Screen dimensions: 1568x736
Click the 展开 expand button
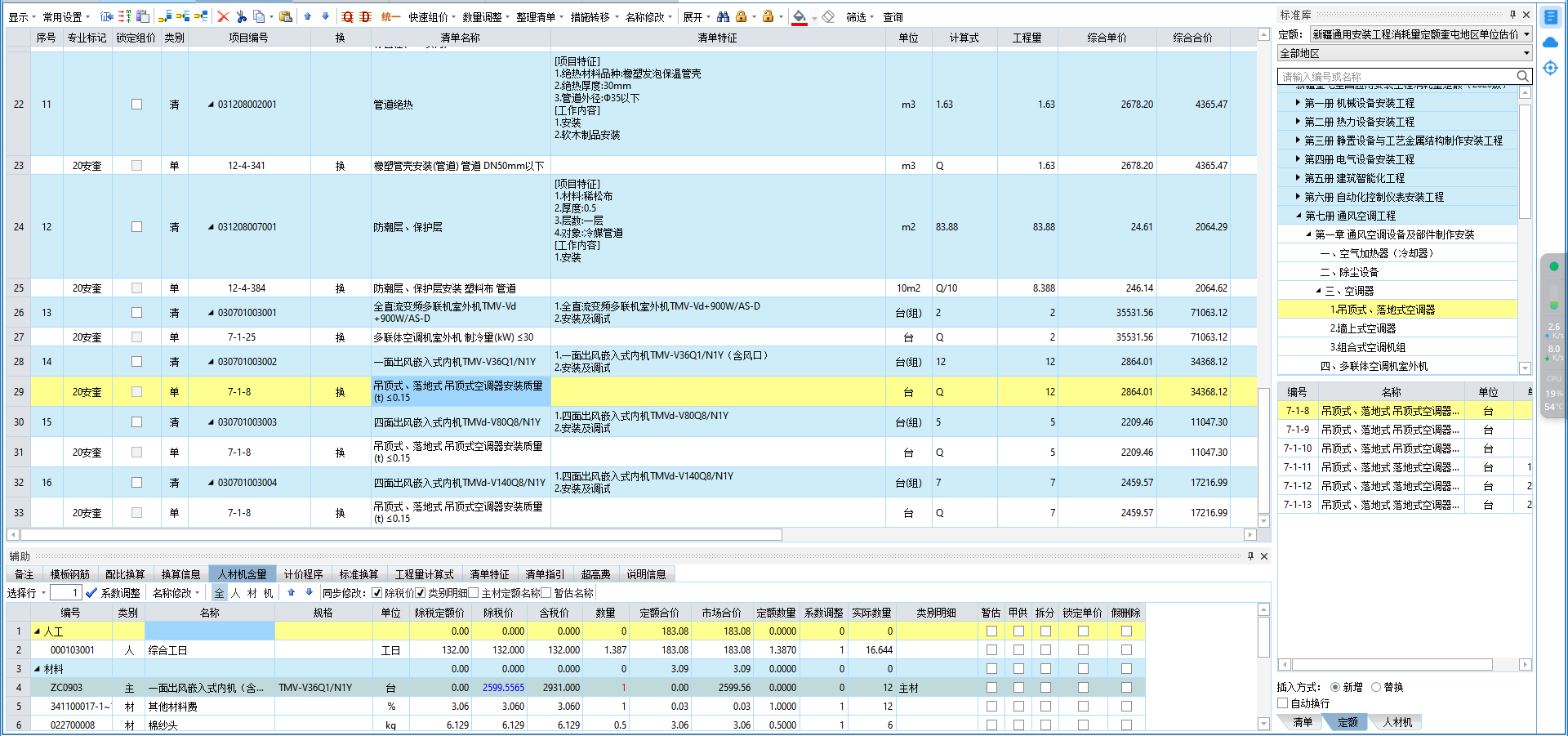tap(697, 16)
